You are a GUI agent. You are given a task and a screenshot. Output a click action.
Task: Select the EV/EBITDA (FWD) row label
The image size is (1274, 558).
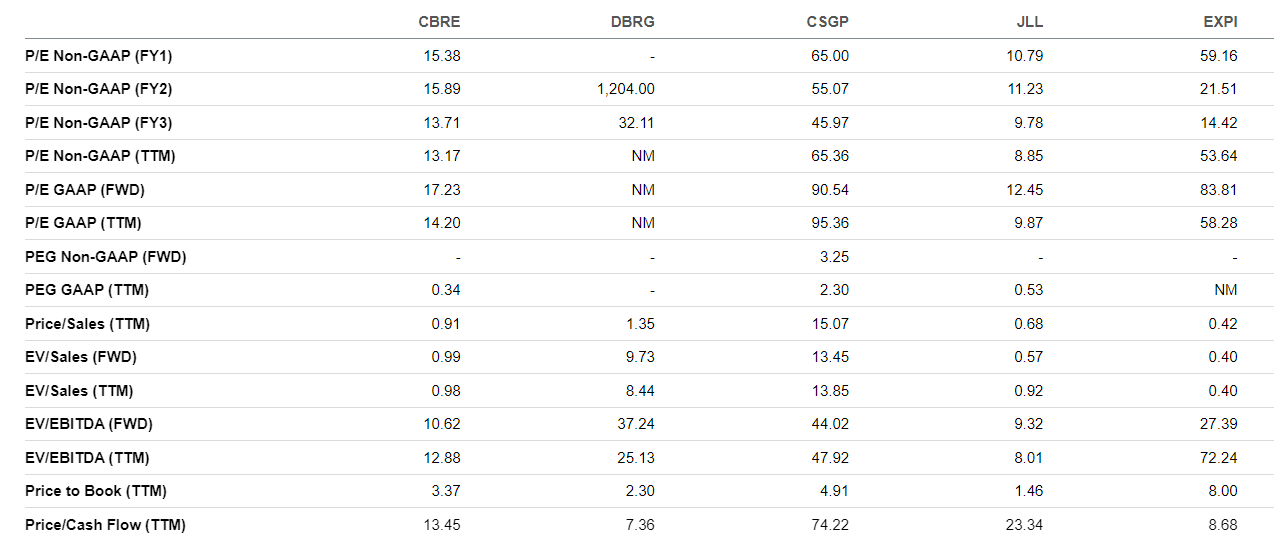[x=89, y=424]
